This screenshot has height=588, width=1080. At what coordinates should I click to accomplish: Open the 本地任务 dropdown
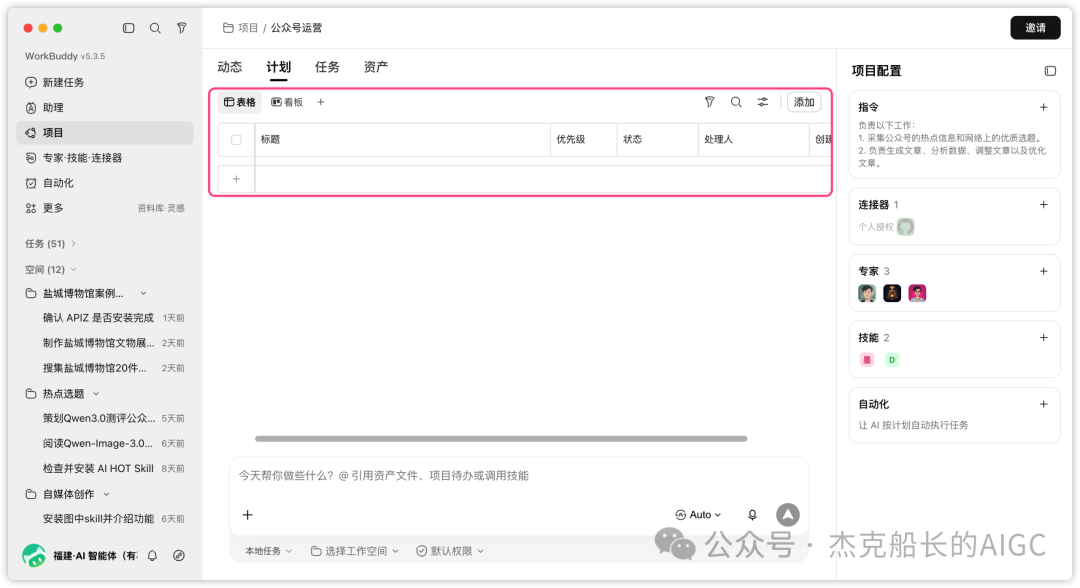coord(269,551)
